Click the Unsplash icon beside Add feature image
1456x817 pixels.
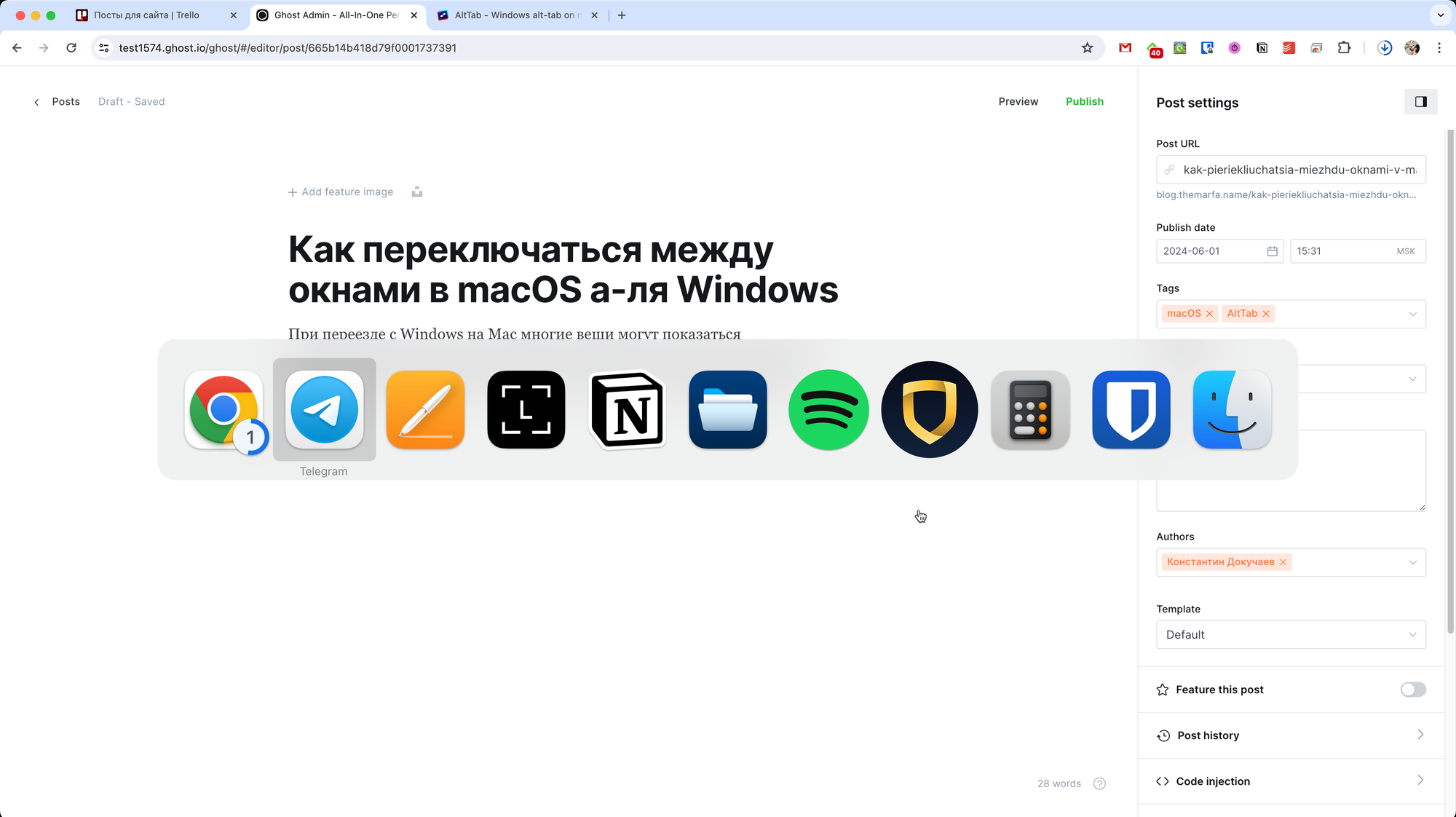417,192
